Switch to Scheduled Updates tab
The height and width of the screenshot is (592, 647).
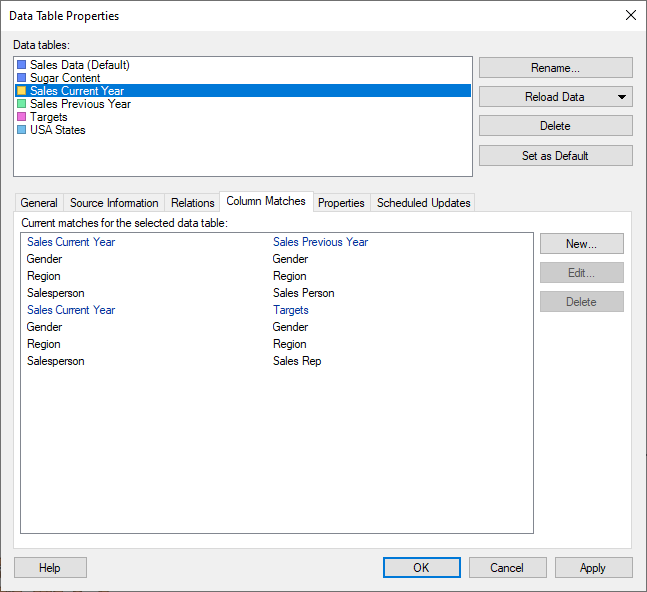[423, 203]
